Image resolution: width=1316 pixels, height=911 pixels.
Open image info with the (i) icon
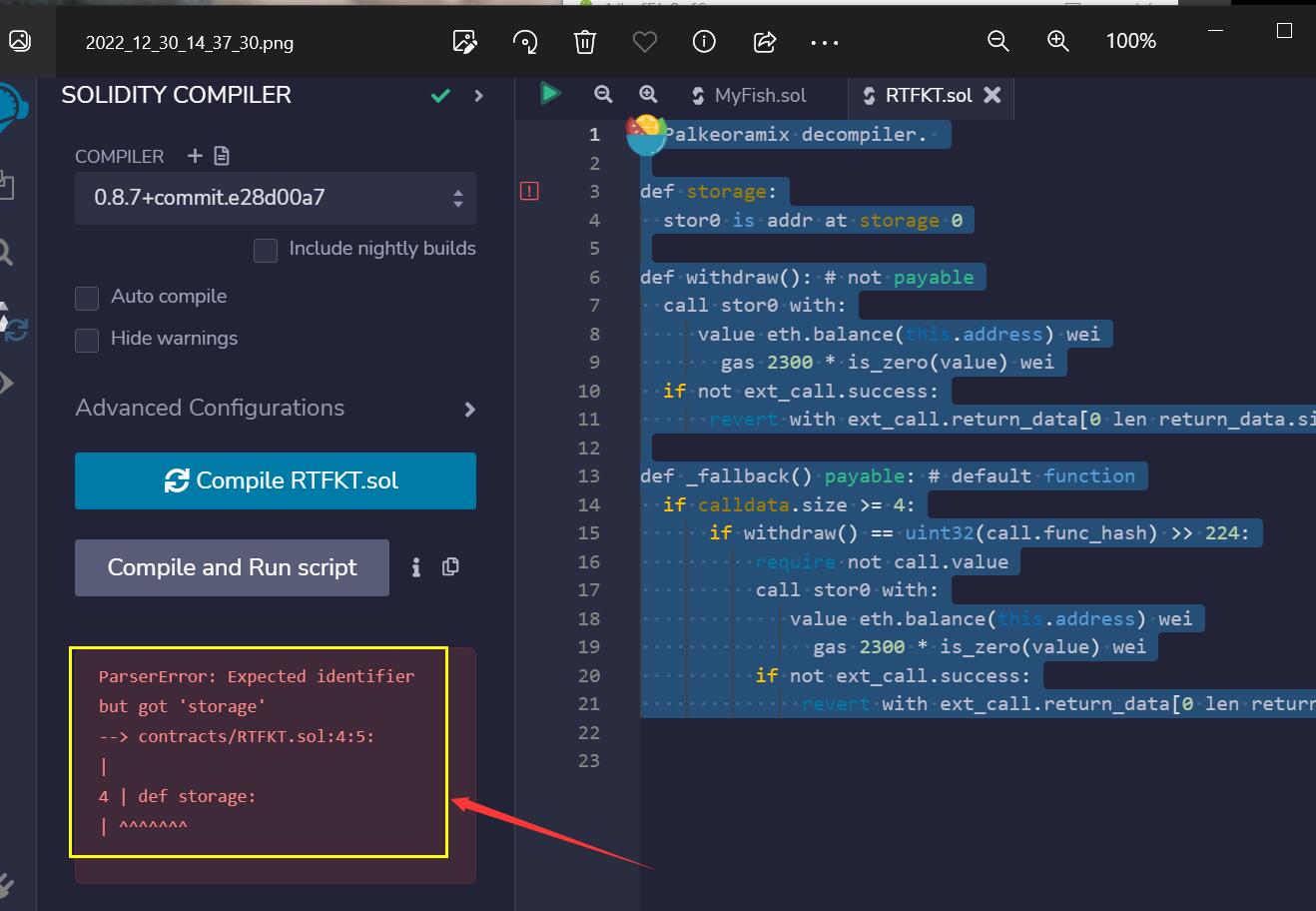[704, 41]
